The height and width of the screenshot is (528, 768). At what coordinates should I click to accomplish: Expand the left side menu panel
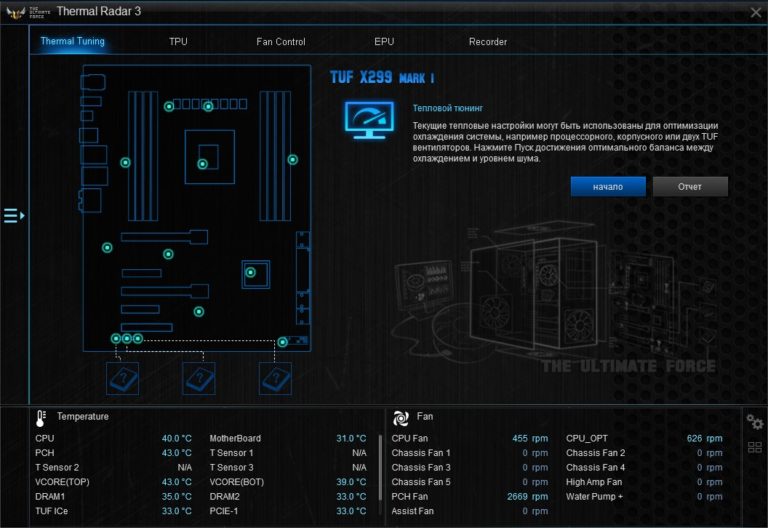[14, 216]
